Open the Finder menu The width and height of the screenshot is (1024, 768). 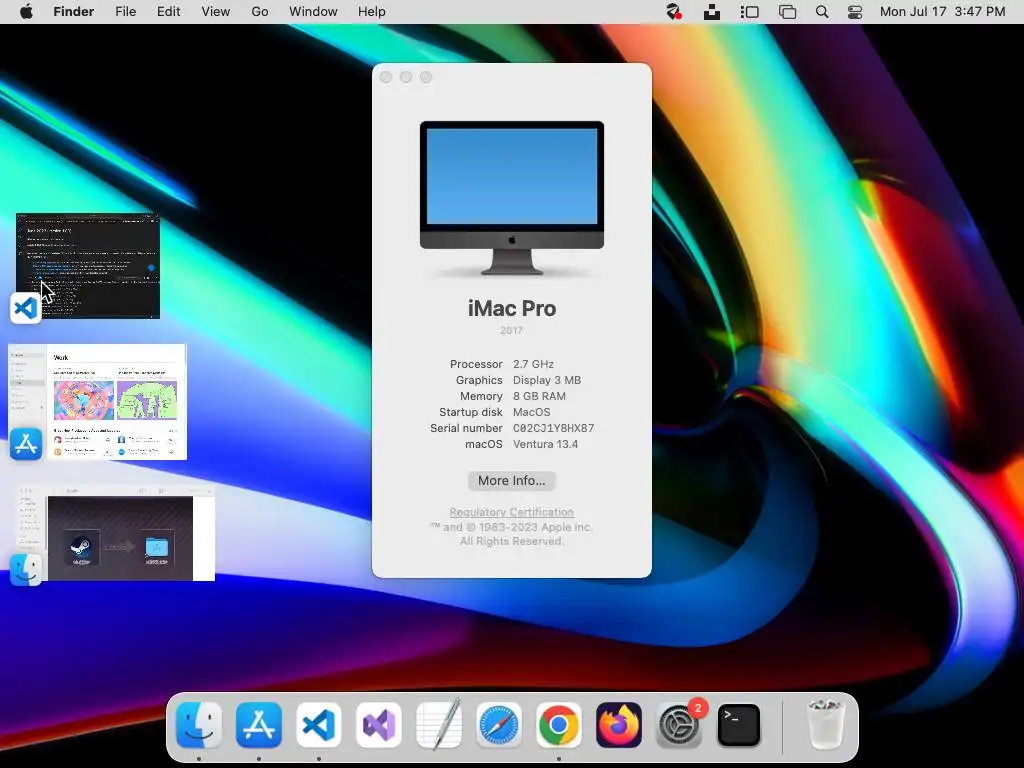click(x=74, y=12)
